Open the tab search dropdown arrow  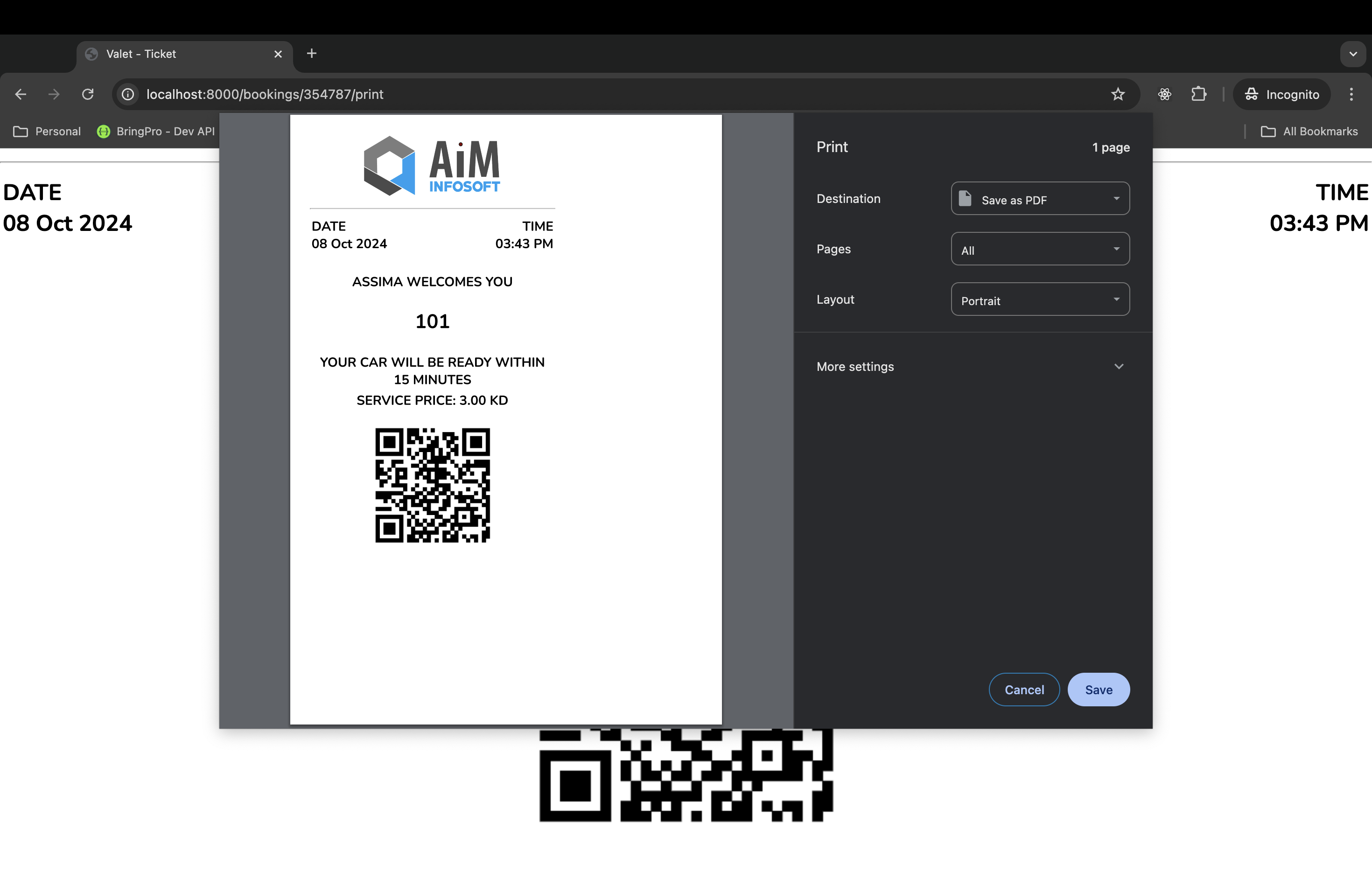point(1353,54)
